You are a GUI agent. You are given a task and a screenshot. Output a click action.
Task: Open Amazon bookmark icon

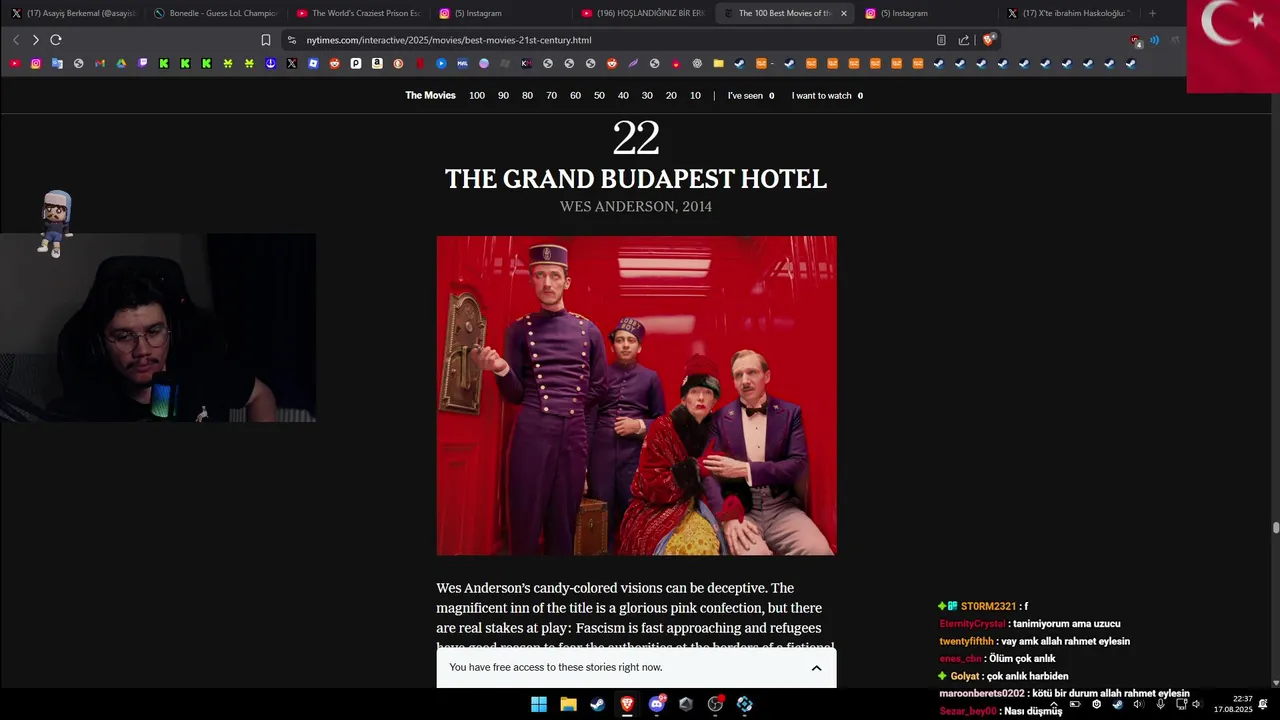(x=377, y=63)
